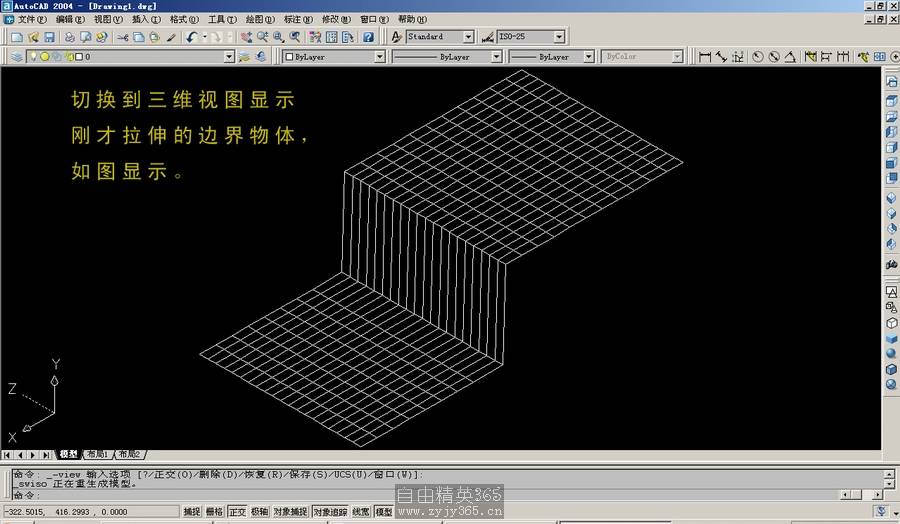The width and height of the screenshot is (900, 524).
Task: Open the ISO-25 dimension style dropdown
Action: tap(558, 37)
